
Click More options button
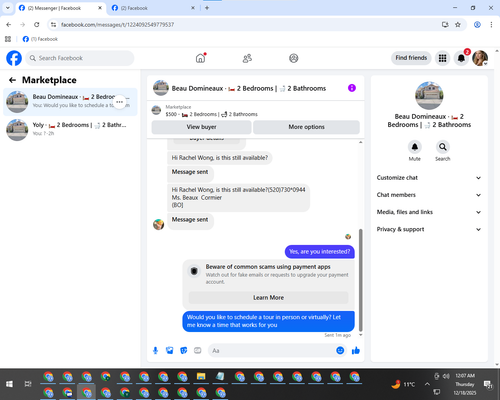[306, 127]
